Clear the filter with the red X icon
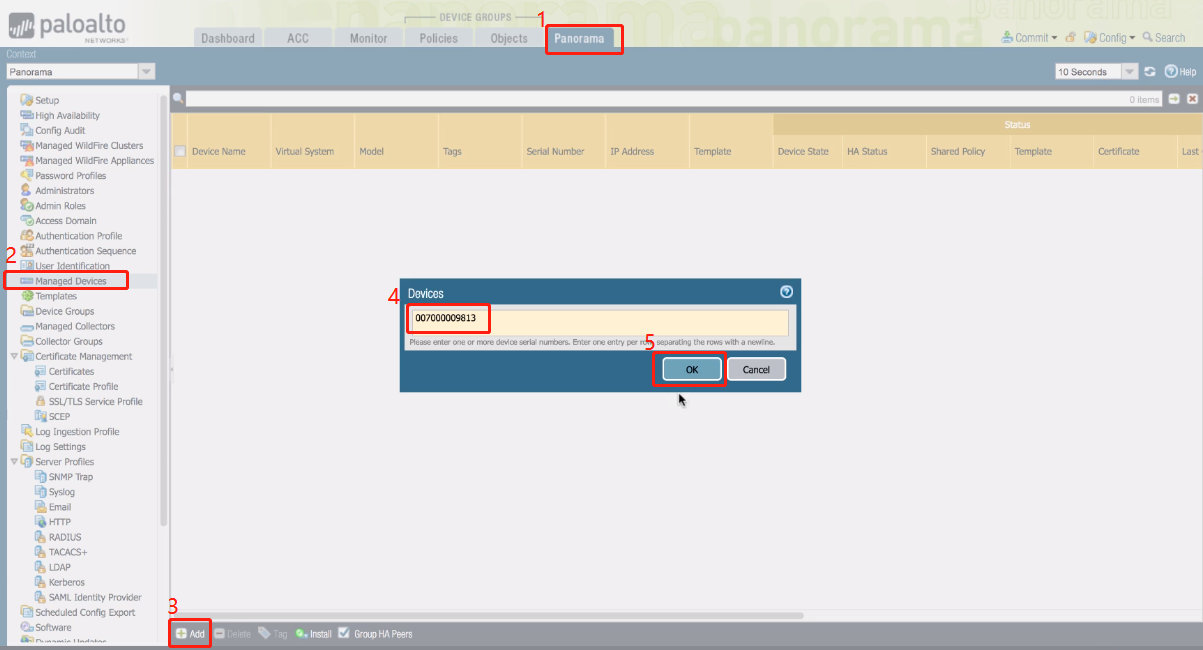This screenshot has width=1203, height=650. tap(1192, 99)
